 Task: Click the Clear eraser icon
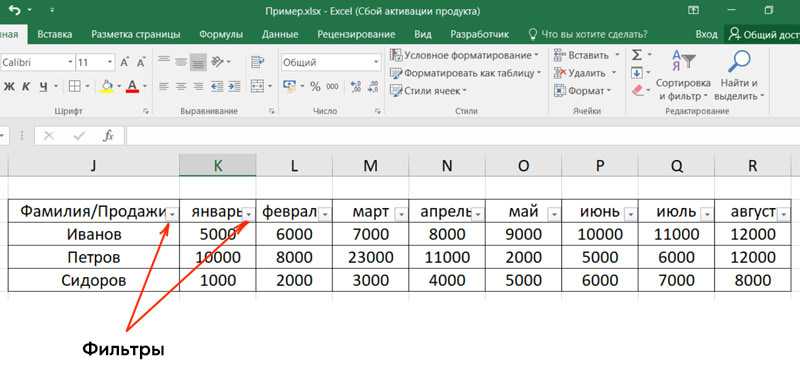coord(638,90)
